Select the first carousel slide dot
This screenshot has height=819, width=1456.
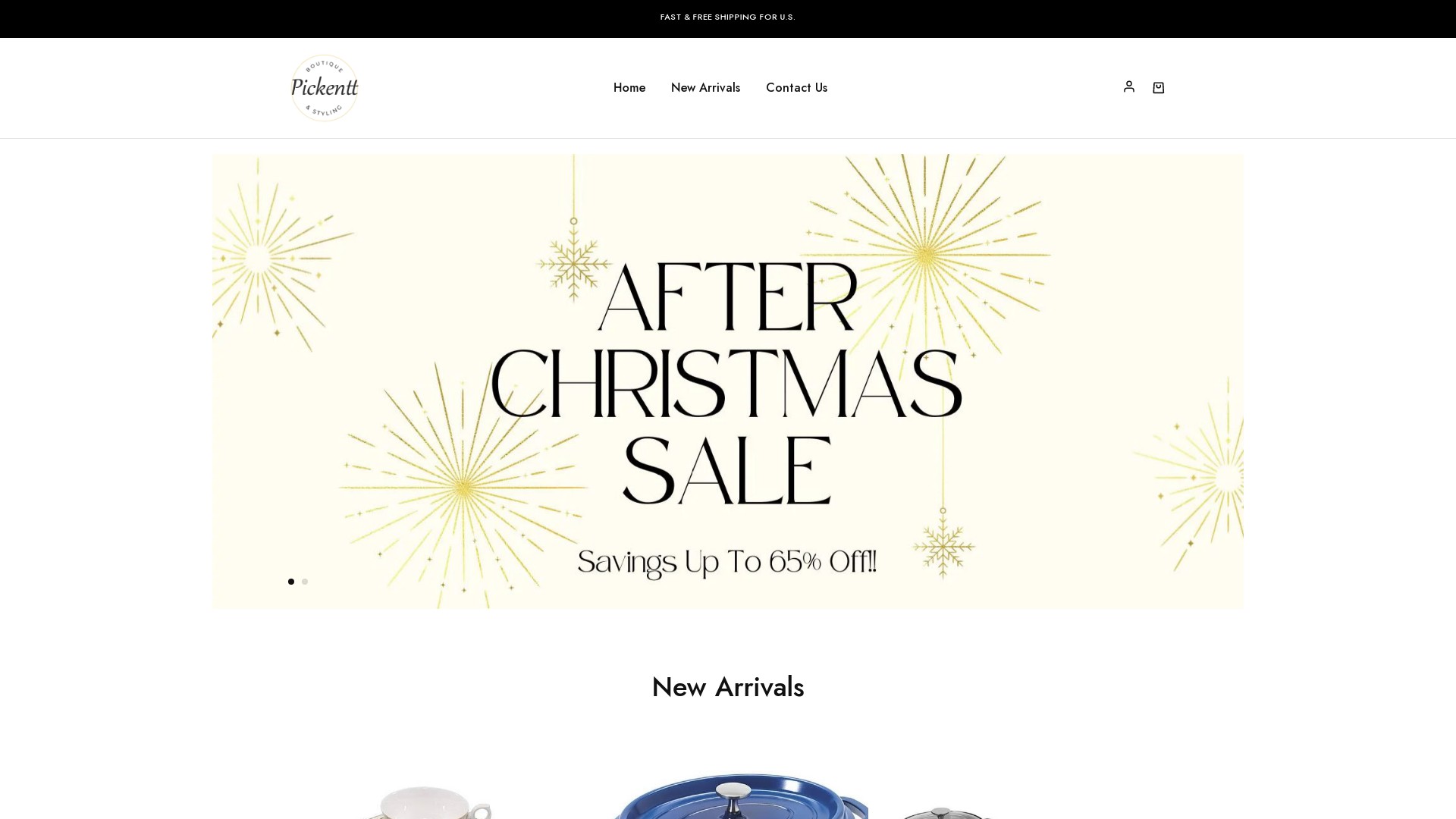(291, 582)
